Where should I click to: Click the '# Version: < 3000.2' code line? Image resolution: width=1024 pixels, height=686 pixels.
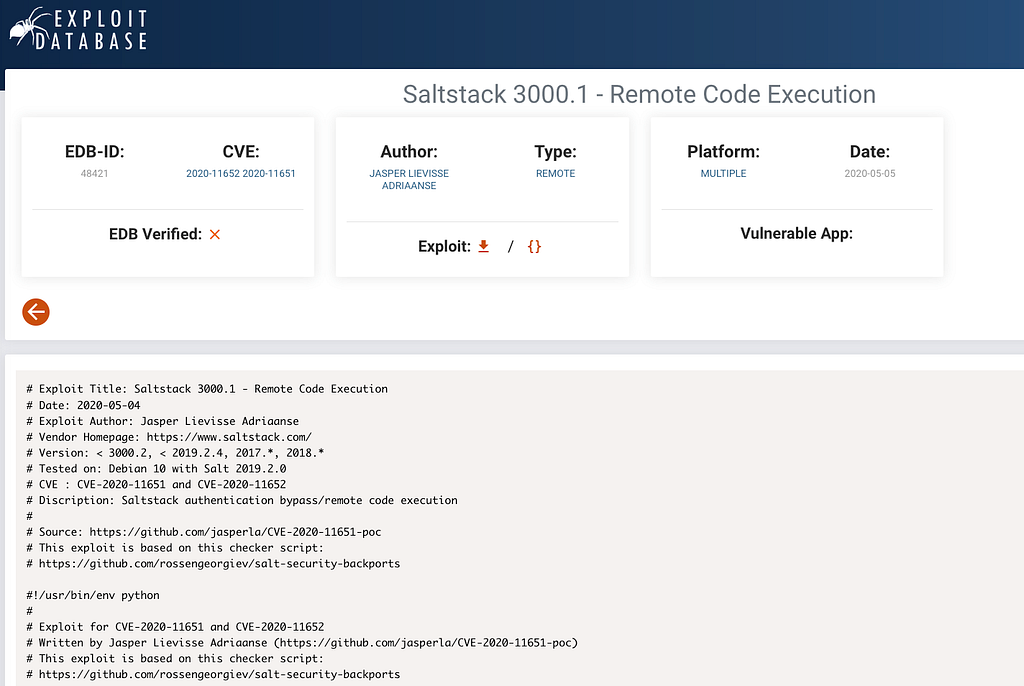pos(175,453)
